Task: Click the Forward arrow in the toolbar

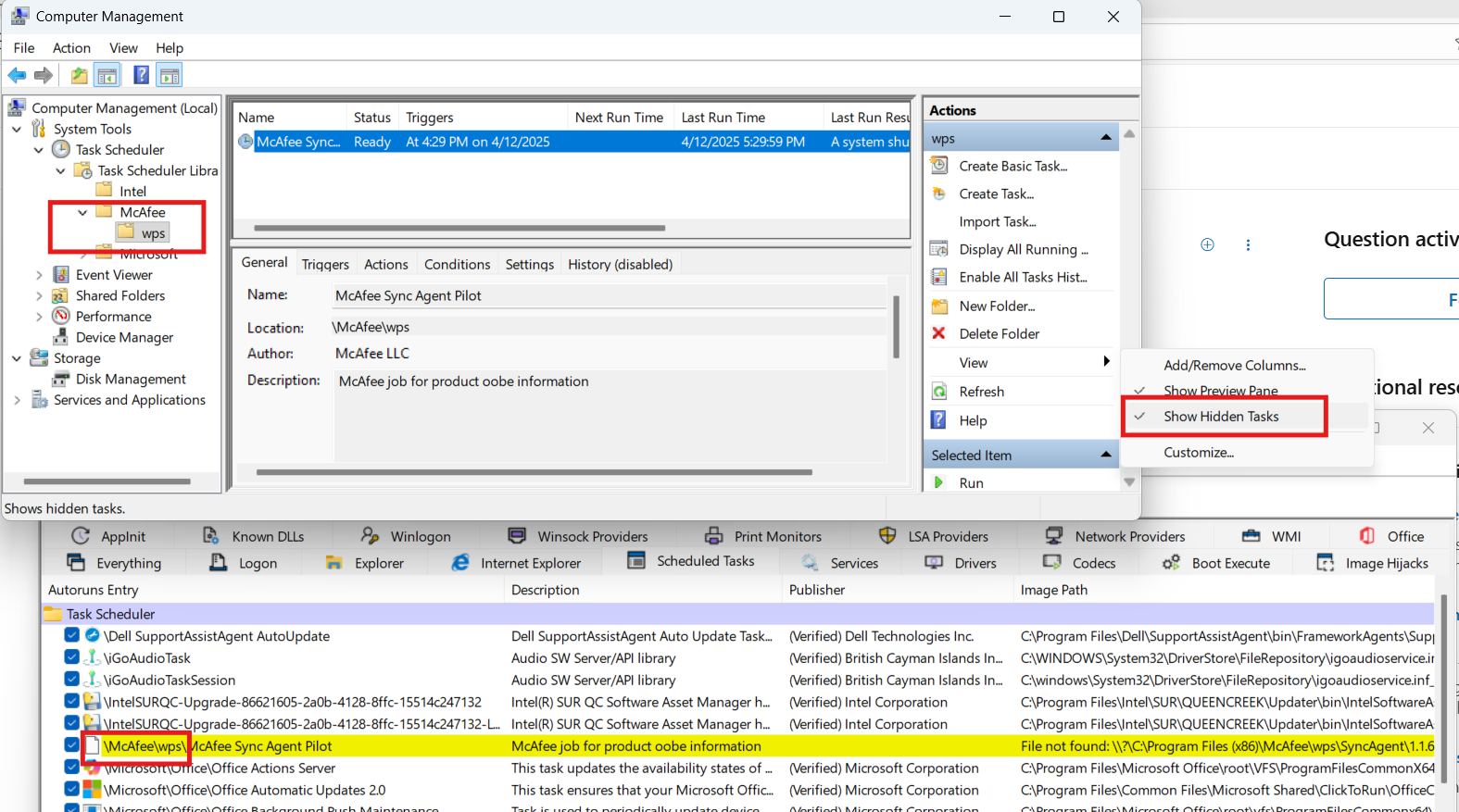Action: pos(43,75)
